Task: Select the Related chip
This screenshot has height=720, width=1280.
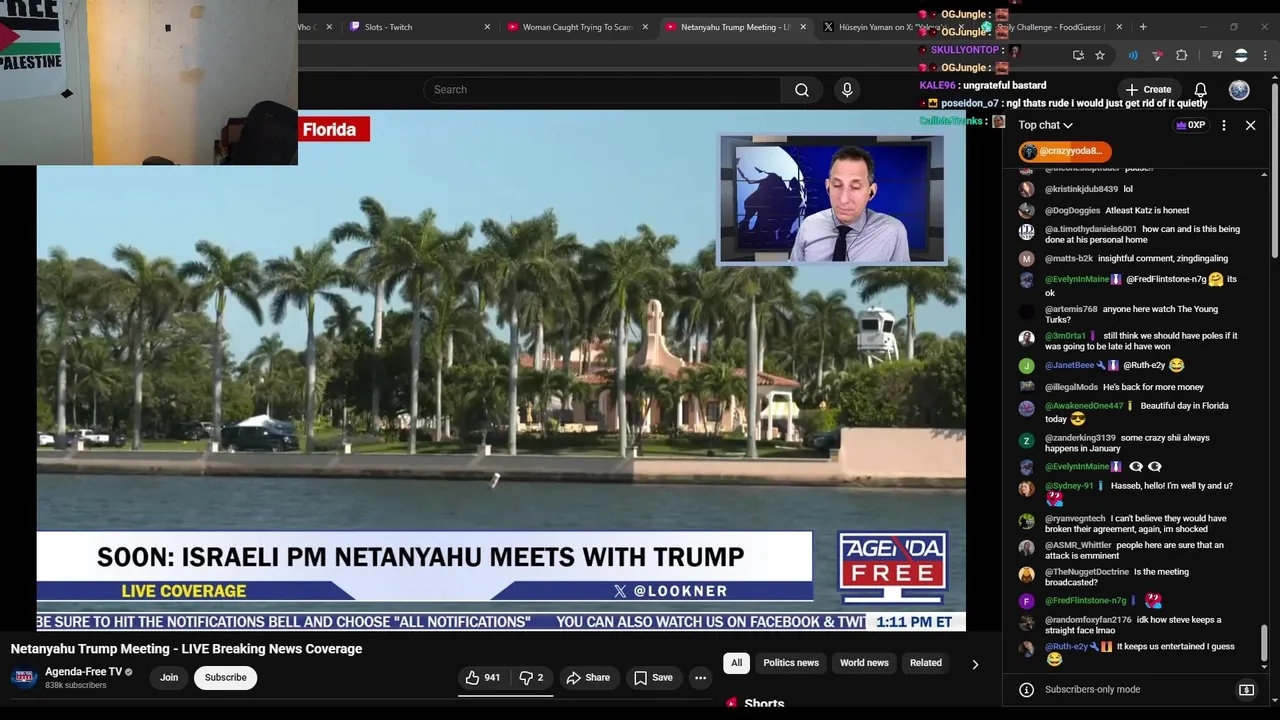Action: 926,663
